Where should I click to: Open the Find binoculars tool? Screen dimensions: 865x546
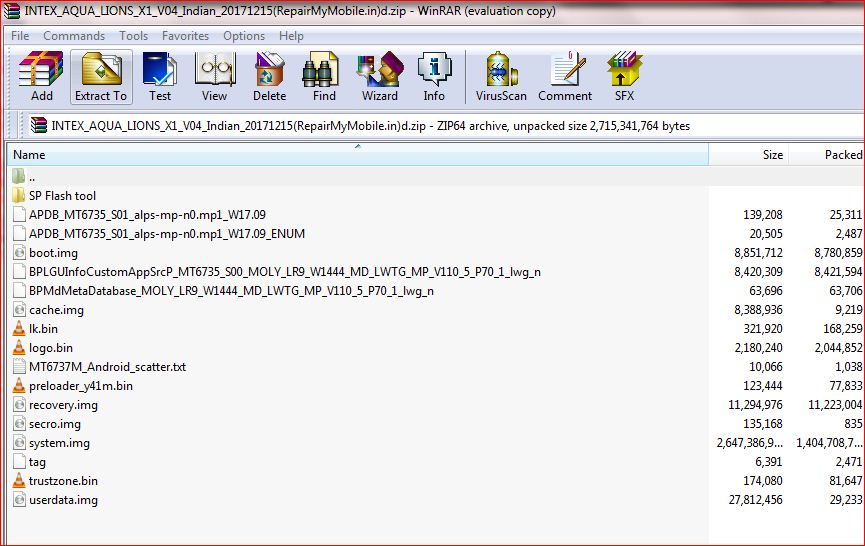coord(324,76)
